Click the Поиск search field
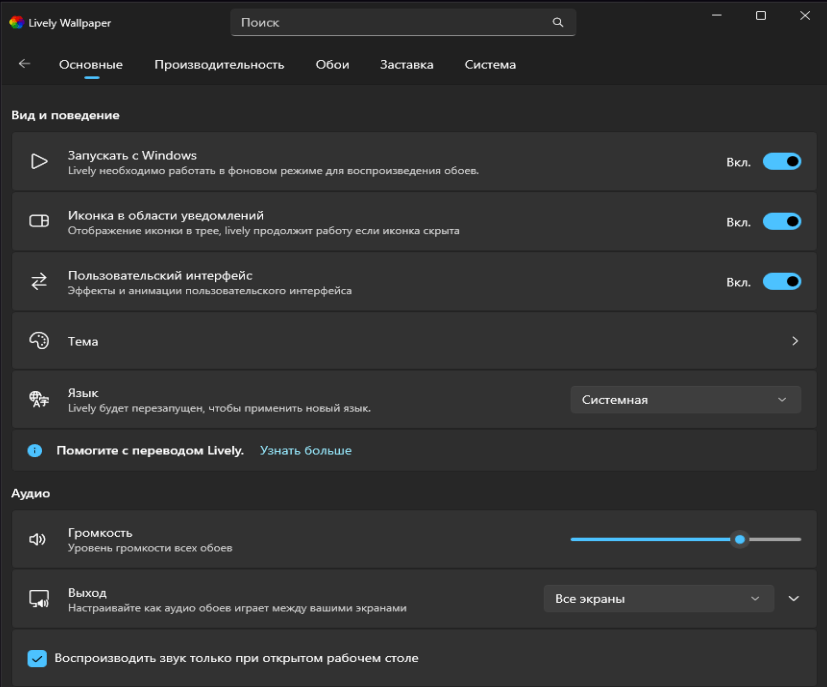827x687 pixels. 403,22
